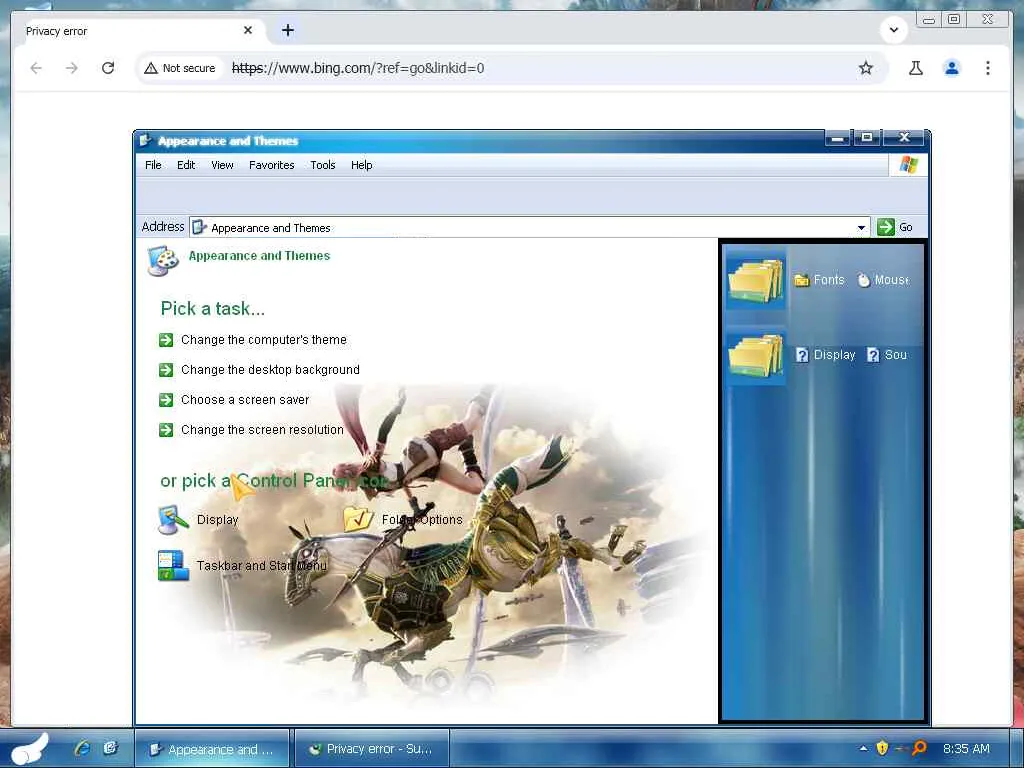
Task: Open the View menu
Action: click(x=222, y=165)
